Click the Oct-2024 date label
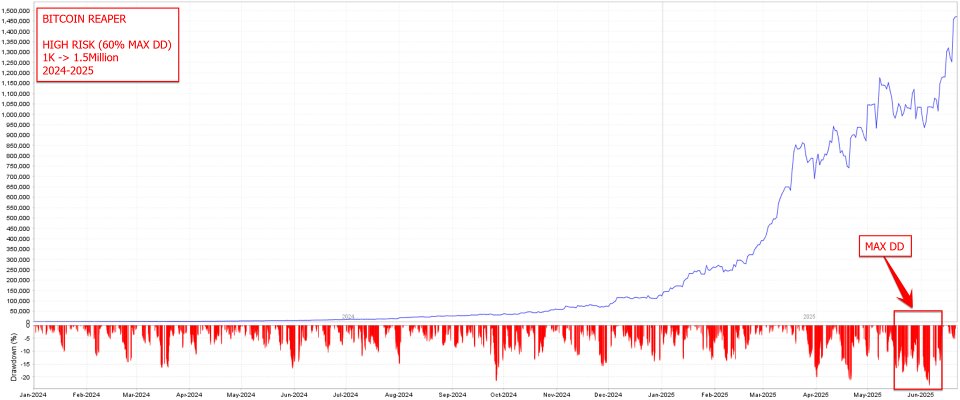 pos(503,394)
